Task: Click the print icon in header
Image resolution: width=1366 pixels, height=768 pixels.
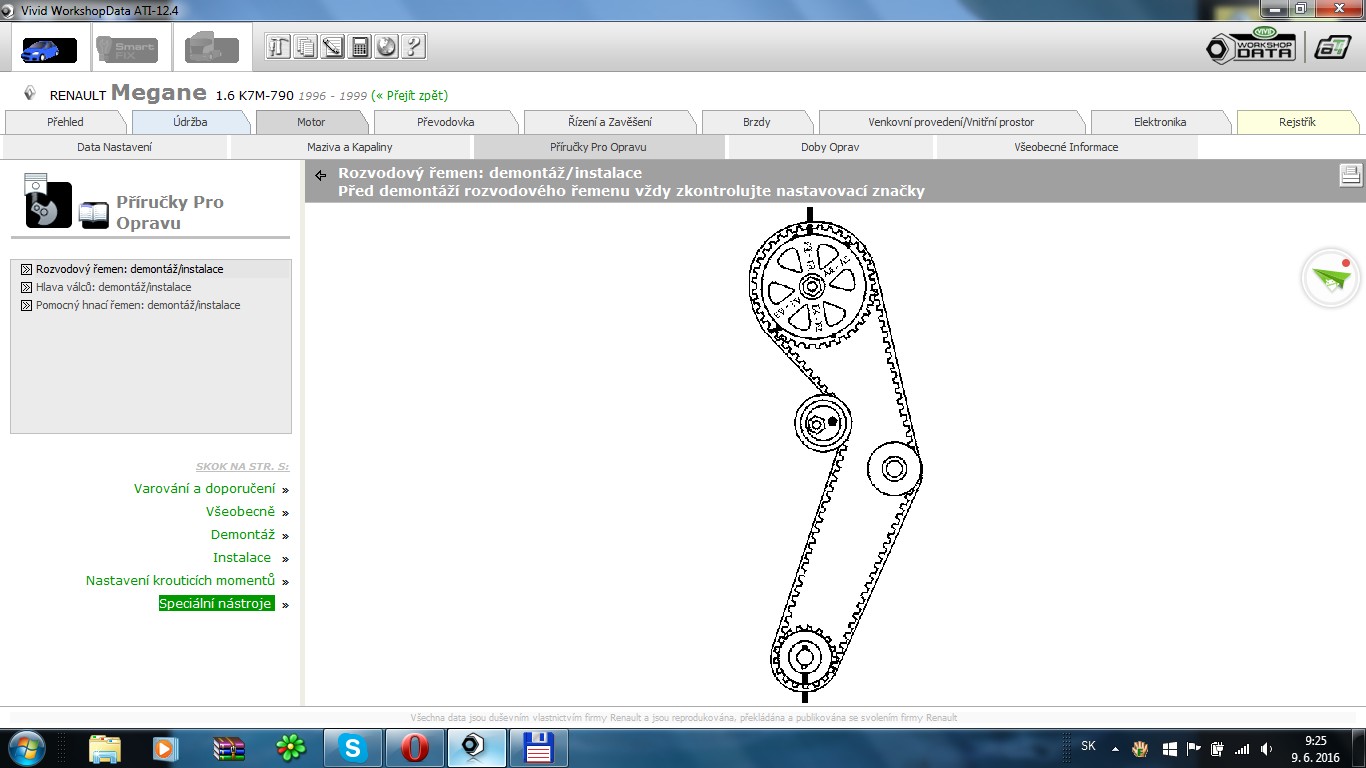Action: [1350, 175]
